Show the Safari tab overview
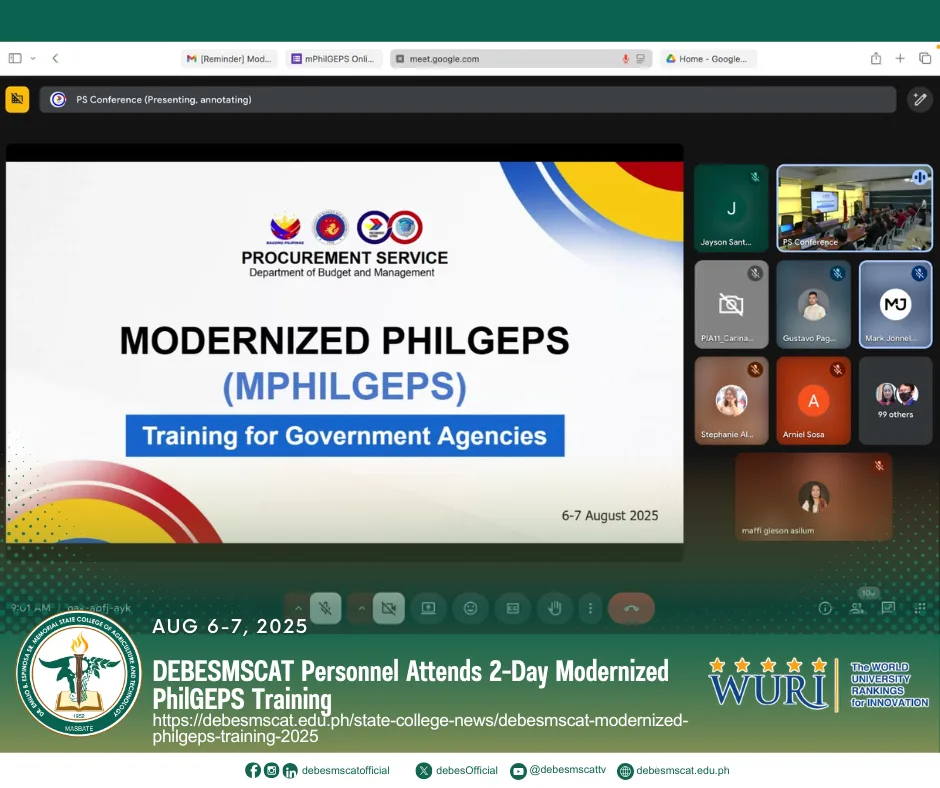Image resolution: width=940 pixels, height=788 pixels. coord(925,58)
